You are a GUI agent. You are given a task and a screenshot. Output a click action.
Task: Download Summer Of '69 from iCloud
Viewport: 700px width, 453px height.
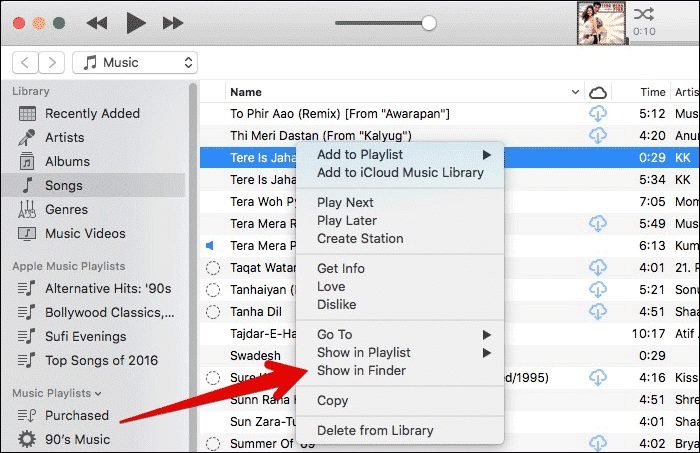pos(598,443)
